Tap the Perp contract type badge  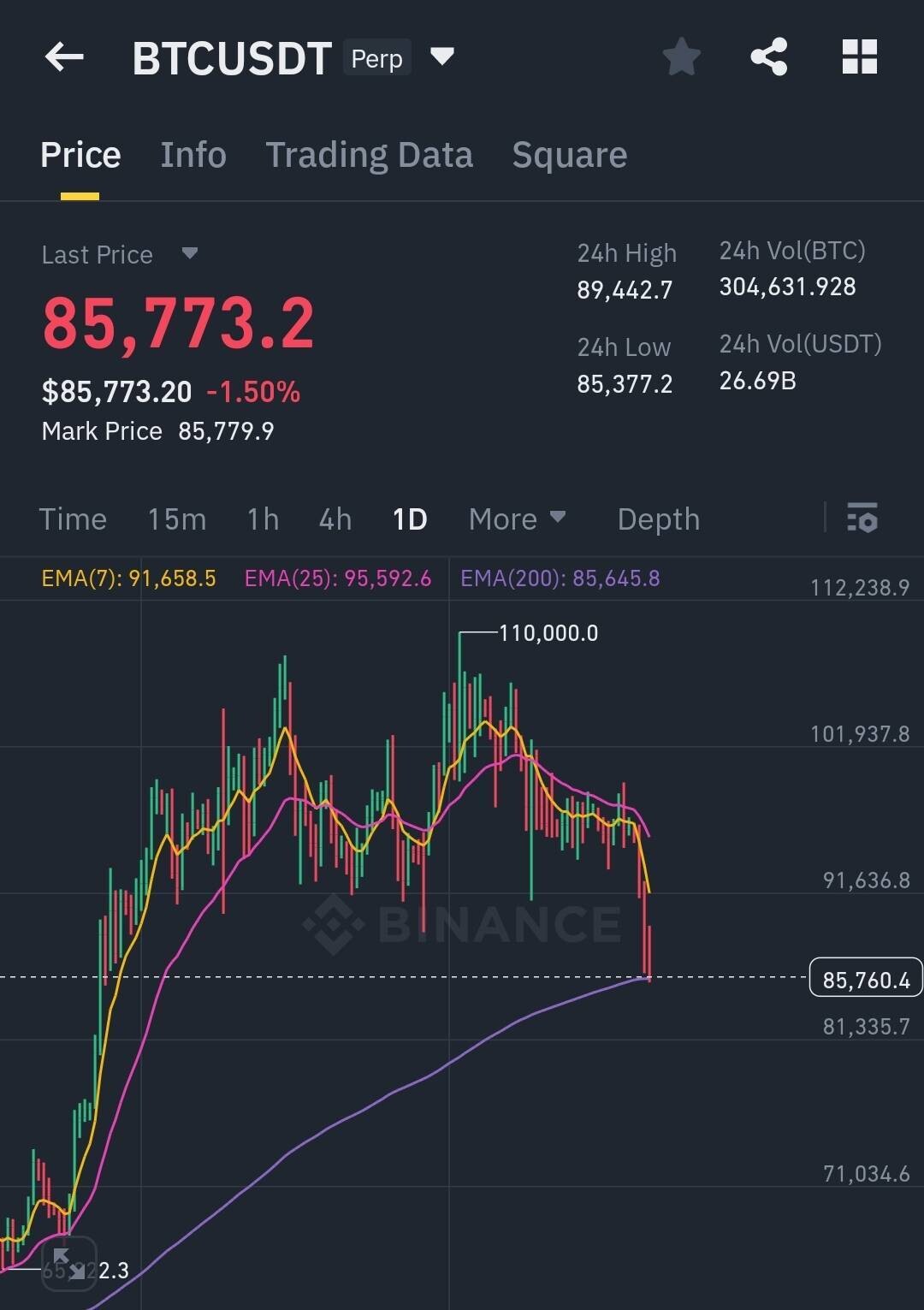tap(376, 58)
